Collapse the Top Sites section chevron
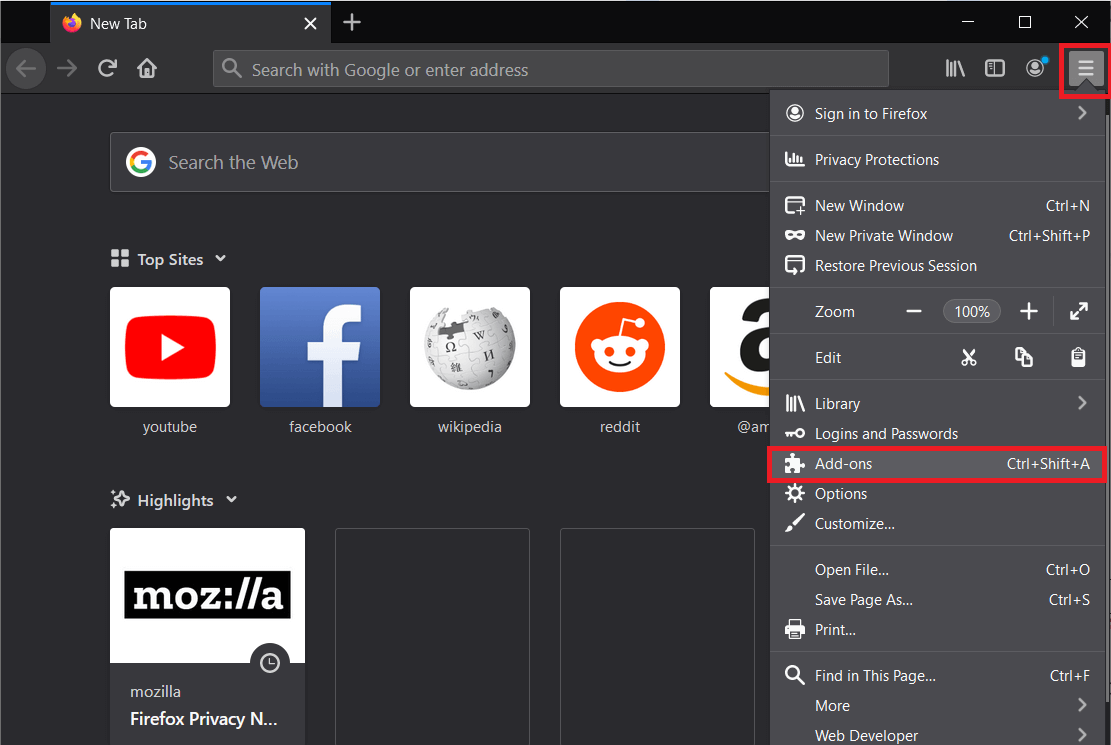 click(x=220, y=259)
